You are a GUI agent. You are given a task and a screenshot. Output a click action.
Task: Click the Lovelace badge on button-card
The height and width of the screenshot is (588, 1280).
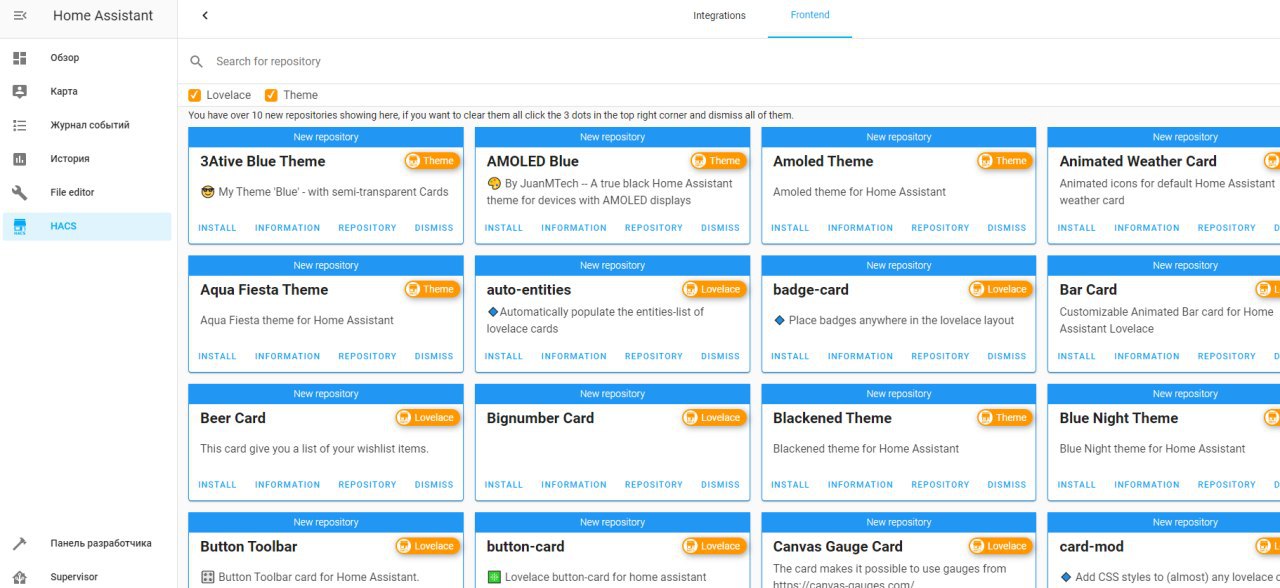coord(713,546)
